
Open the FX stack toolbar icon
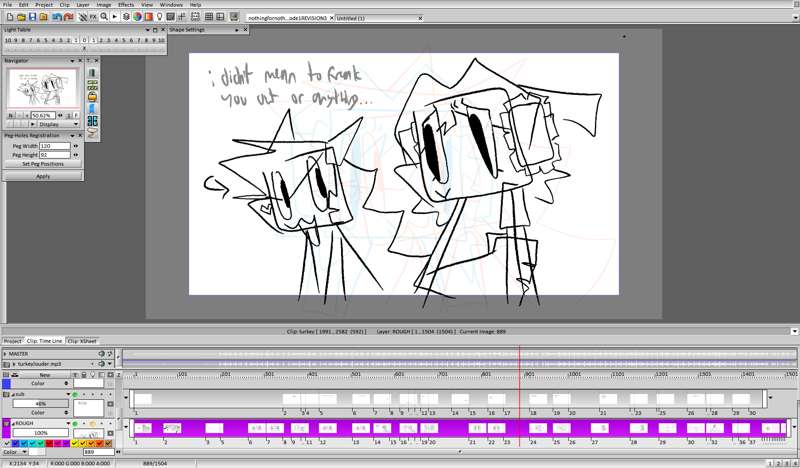click(x=93, y=17)
